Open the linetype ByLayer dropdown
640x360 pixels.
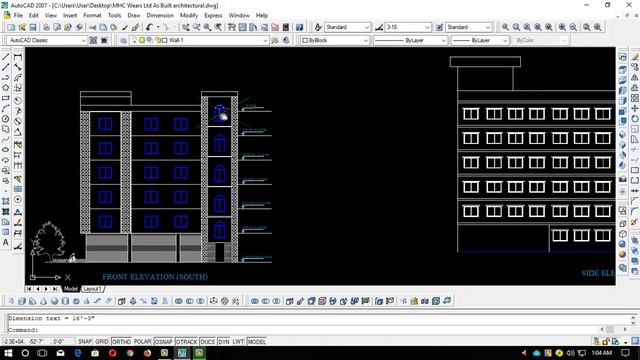[411, 40]
